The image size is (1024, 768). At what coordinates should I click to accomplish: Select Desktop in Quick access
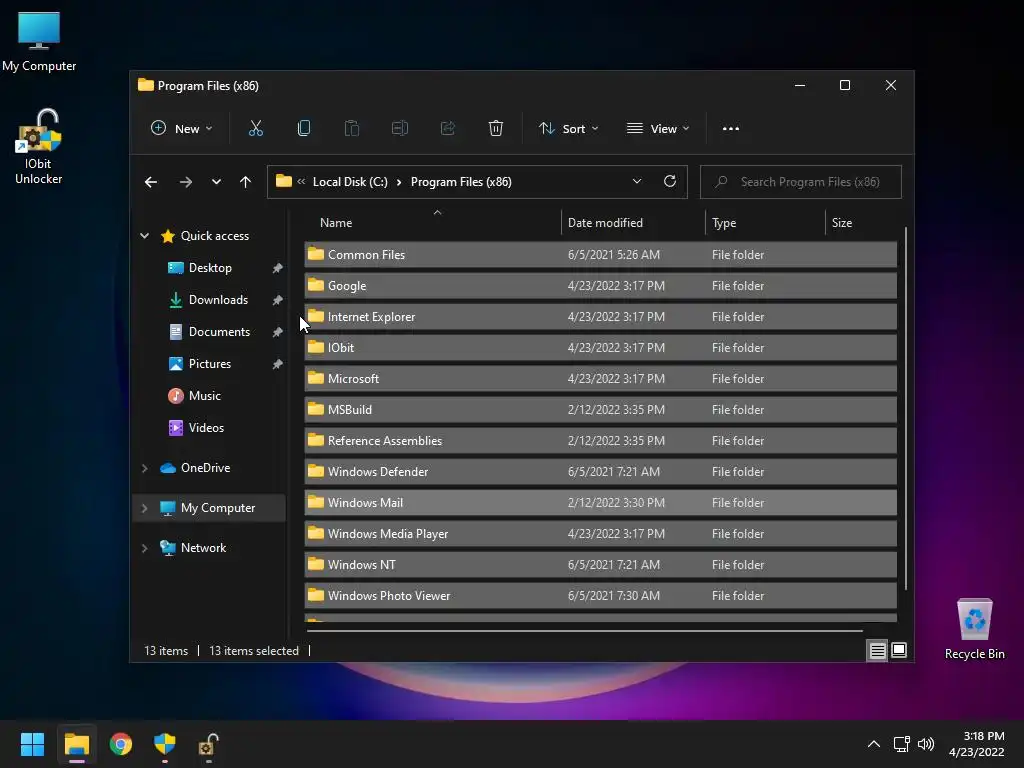click(210, 268)
